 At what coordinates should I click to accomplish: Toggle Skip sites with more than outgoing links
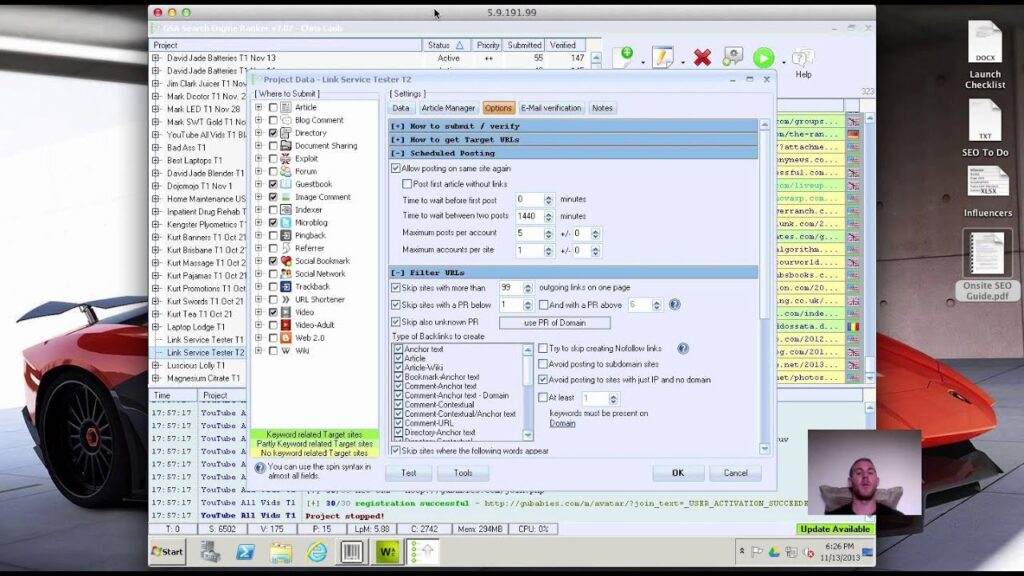pos(396,287)
